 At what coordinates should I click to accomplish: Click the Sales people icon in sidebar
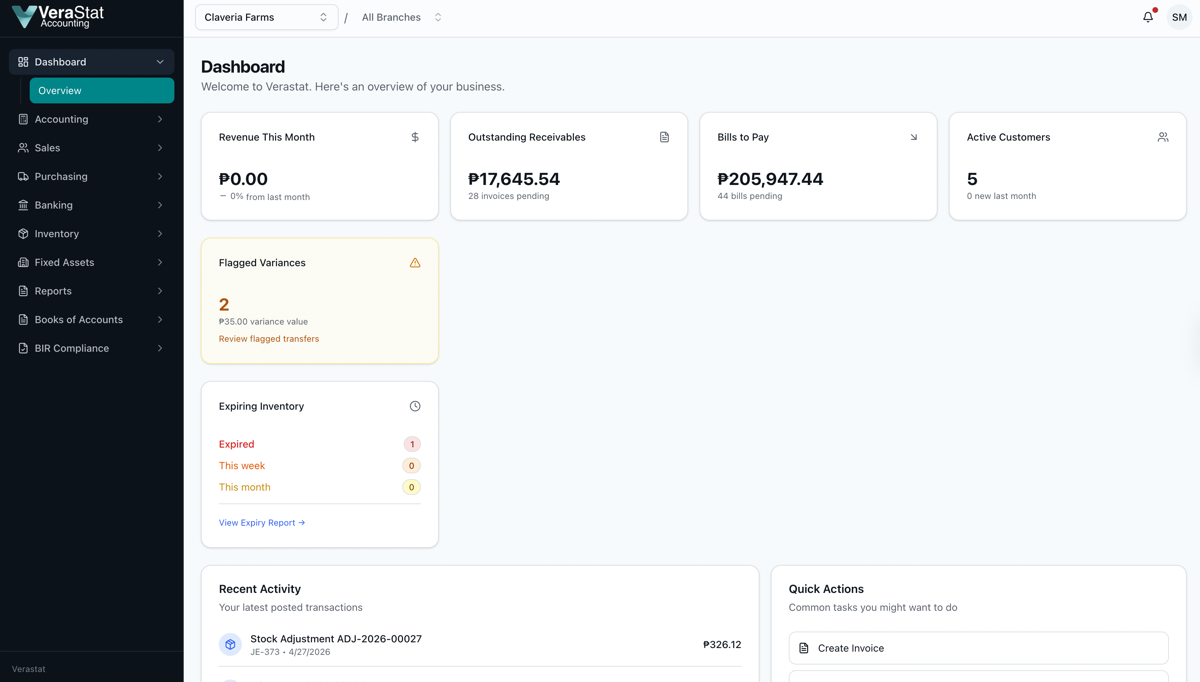click(x=23, y=148)
